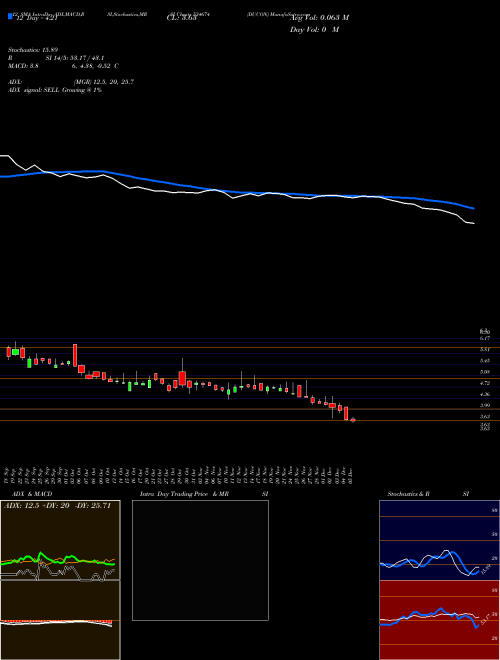Select the 'MACD: 3.8' indicator line

pyautogui.click(x=22, y=66)
